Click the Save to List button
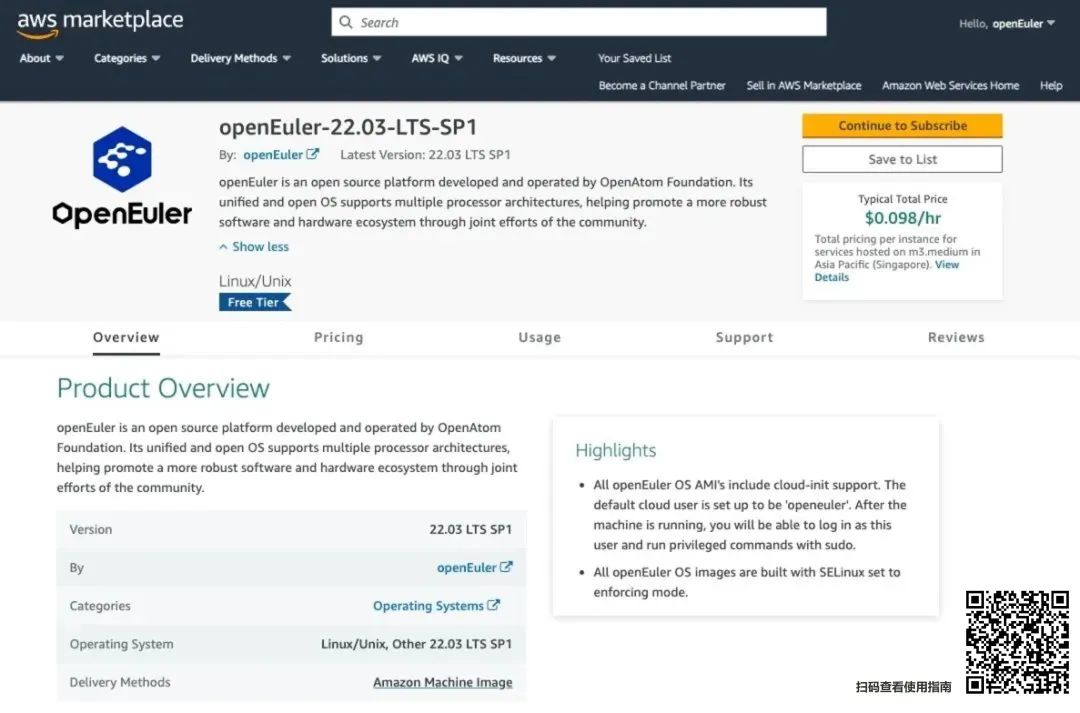 coord(902,159)
